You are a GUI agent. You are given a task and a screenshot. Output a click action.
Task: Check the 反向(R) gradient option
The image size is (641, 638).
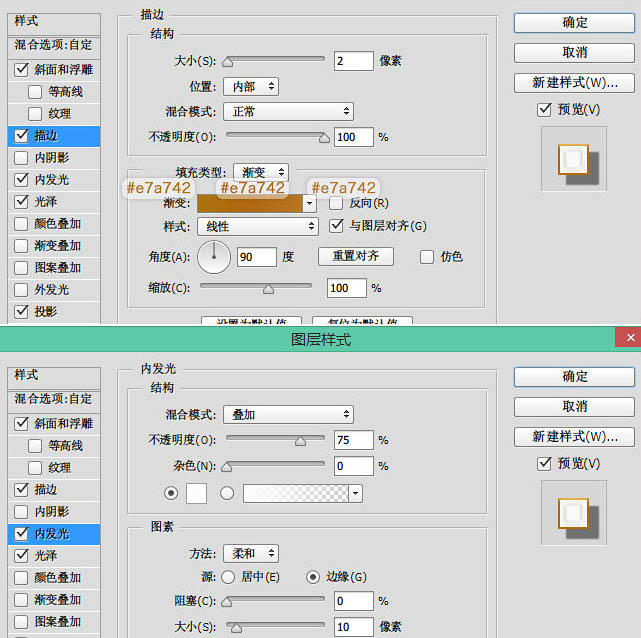[336, 203]
